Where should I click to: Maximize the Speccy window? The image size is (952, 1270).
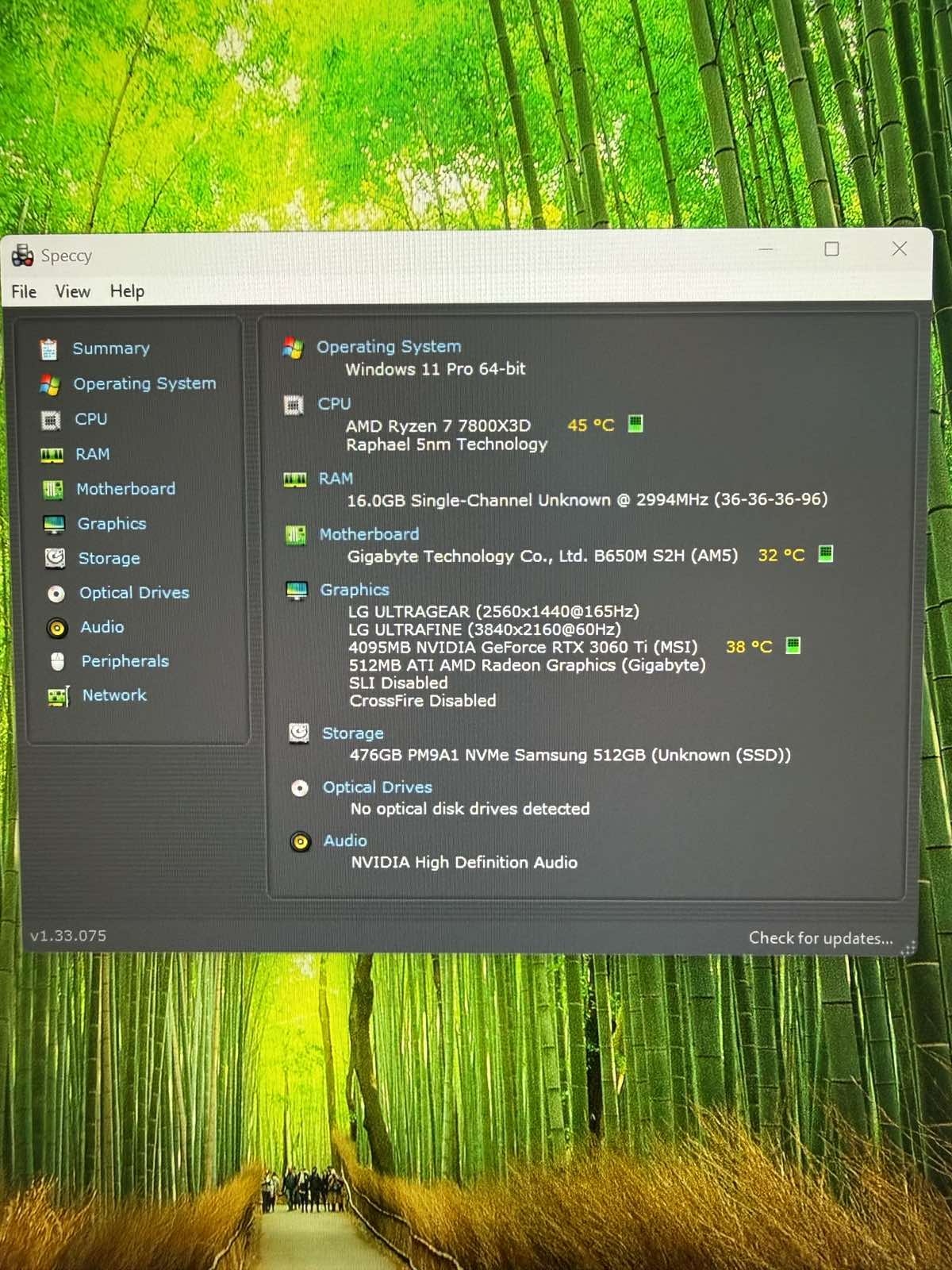pos(831,249)
